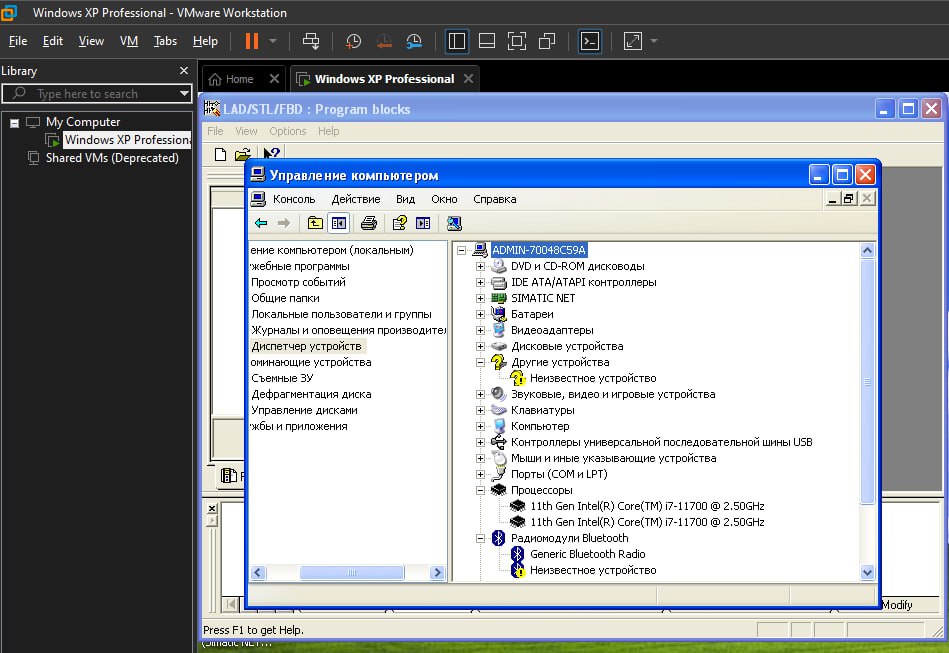Click the properties help toolbar icon
949x653 pixels.
tap(399, 223)
